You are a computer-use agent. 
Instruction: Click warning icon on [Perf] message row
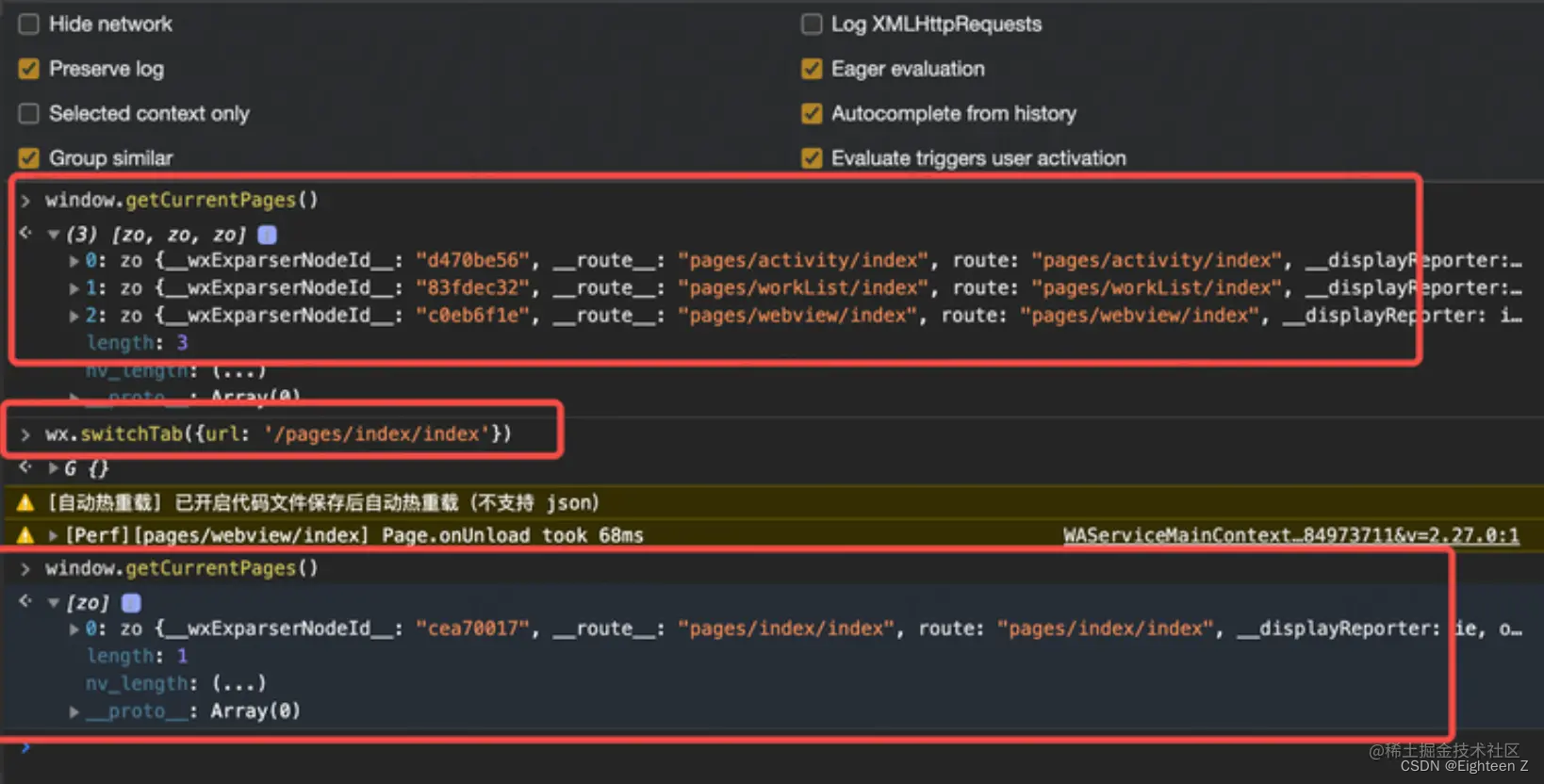tap(25, 535)
